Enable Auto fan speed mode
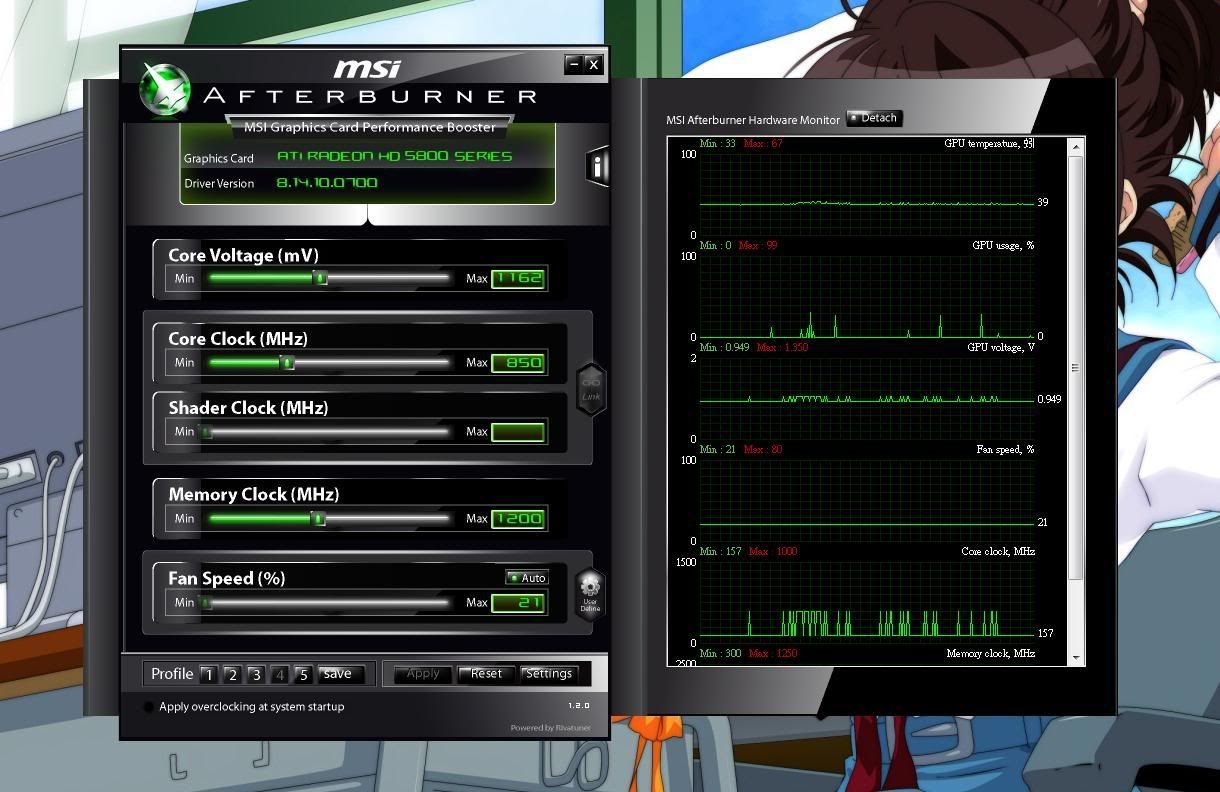 point(526,578)
